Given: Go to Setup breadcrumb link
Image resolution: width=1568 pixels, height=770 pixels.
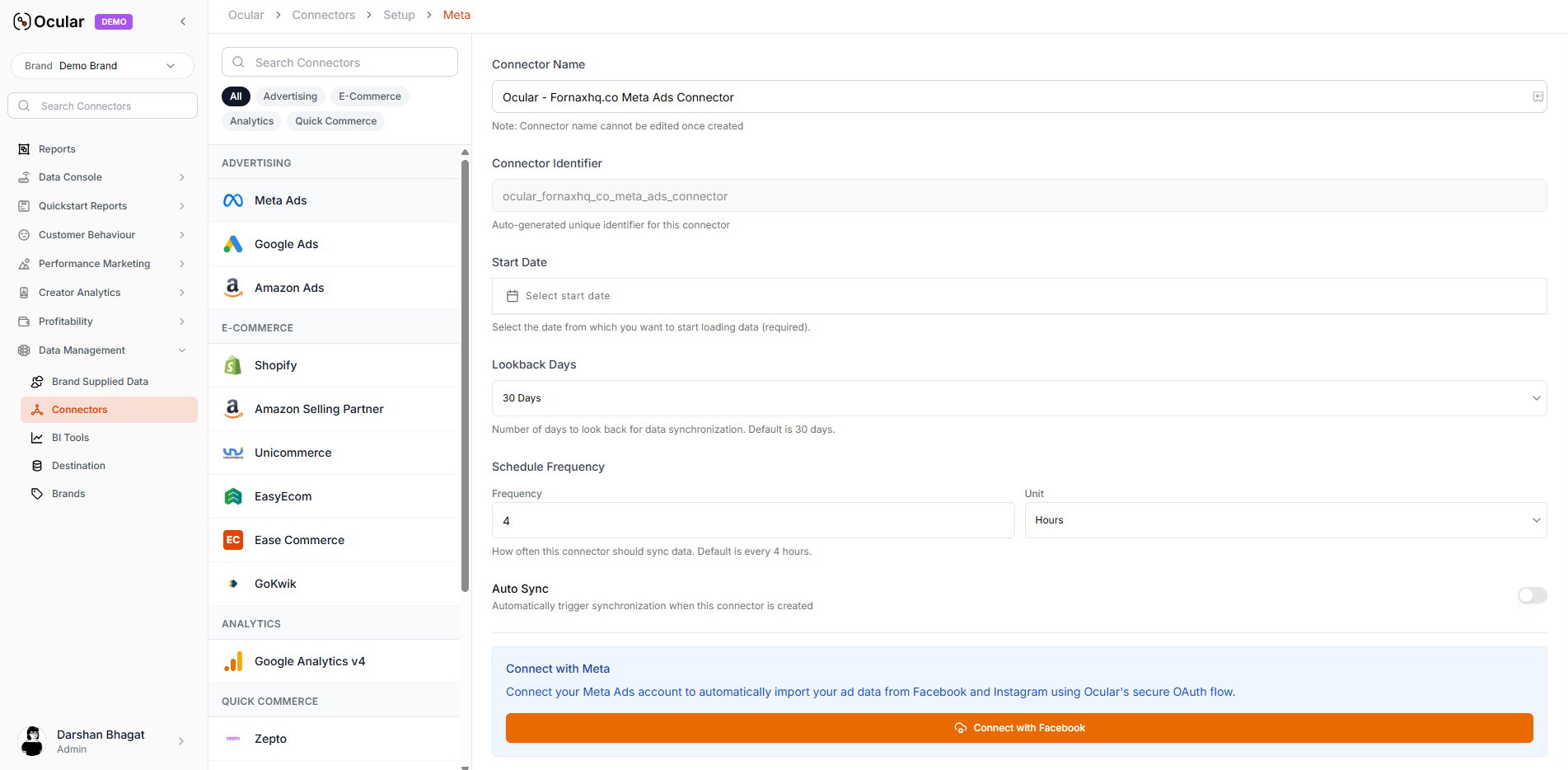Looking at the screenshot, I should 399,15.
